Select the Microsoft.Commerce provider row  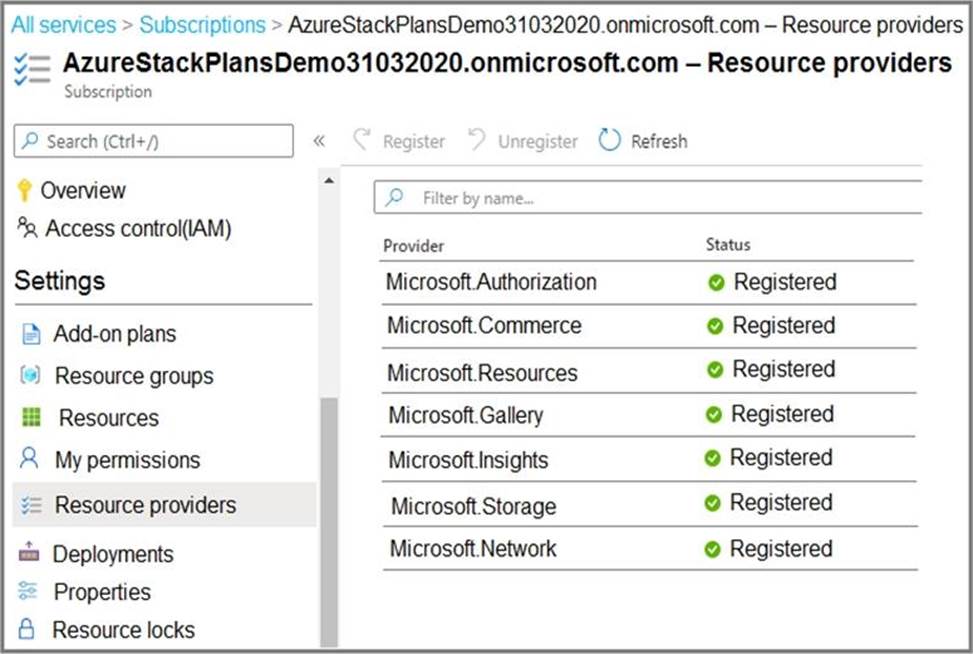(648, 326)
